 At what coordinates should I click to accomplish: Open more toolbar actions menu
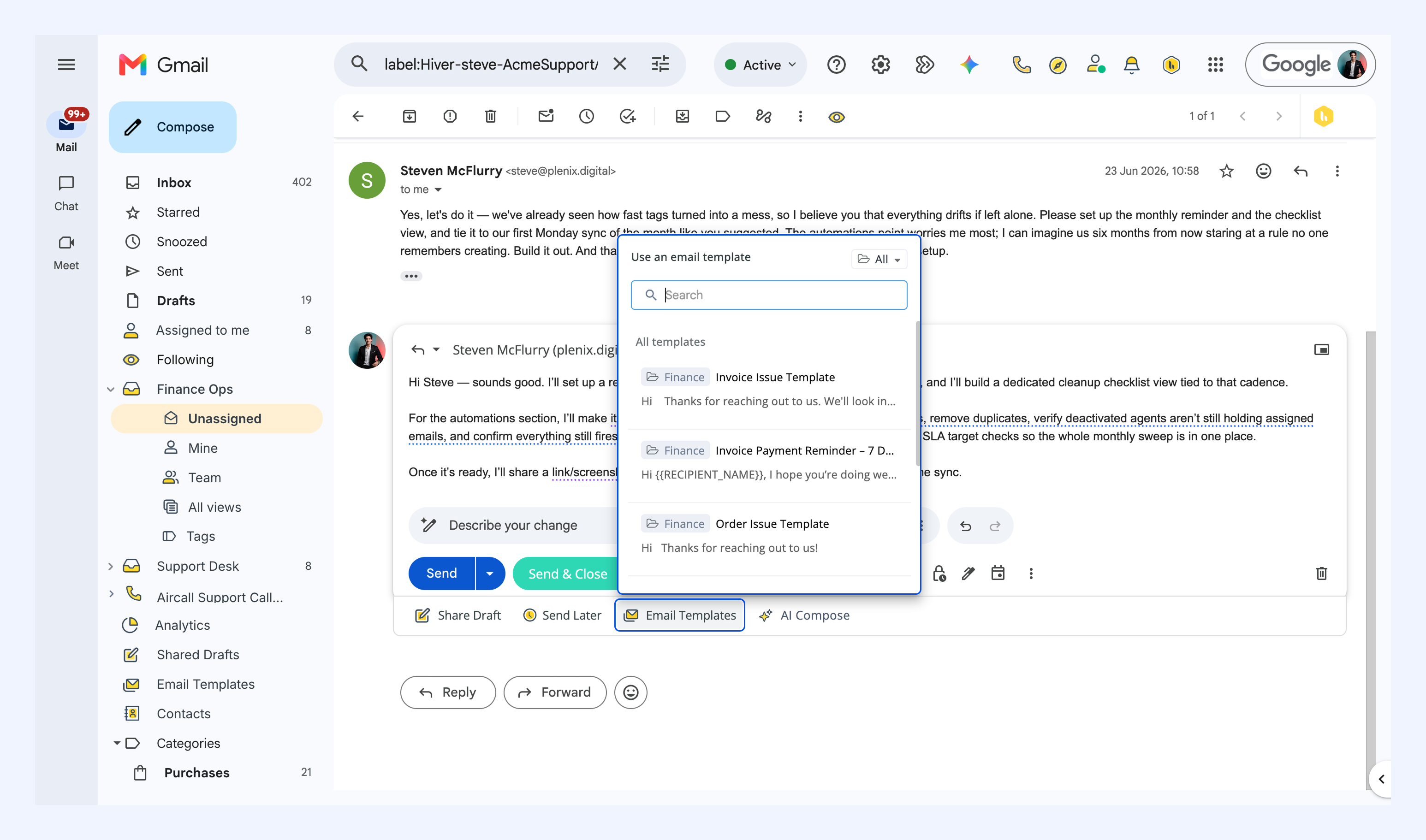(800, 116)
